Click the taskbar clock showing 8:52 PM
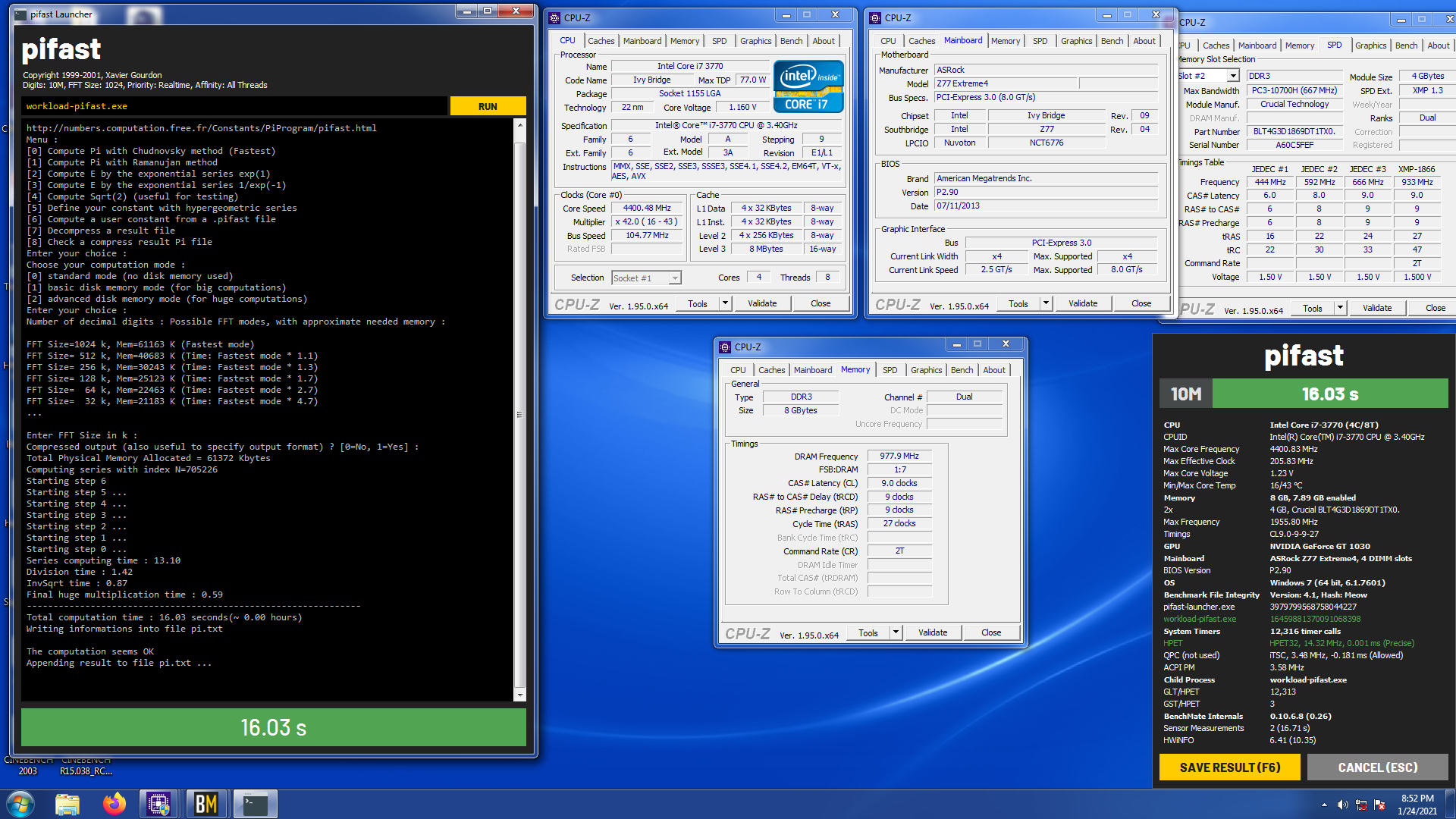Viewport: 1456px width, 819px height. click(1417, 805)
